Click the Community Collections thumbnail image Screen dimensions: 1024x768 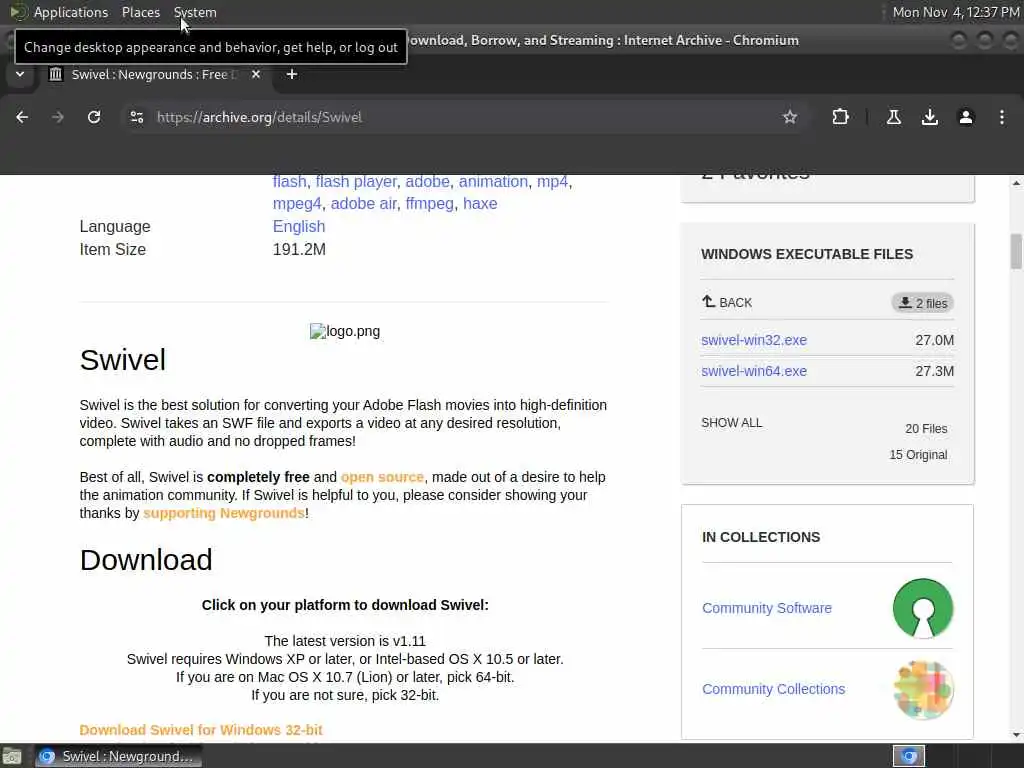point(922,689)
